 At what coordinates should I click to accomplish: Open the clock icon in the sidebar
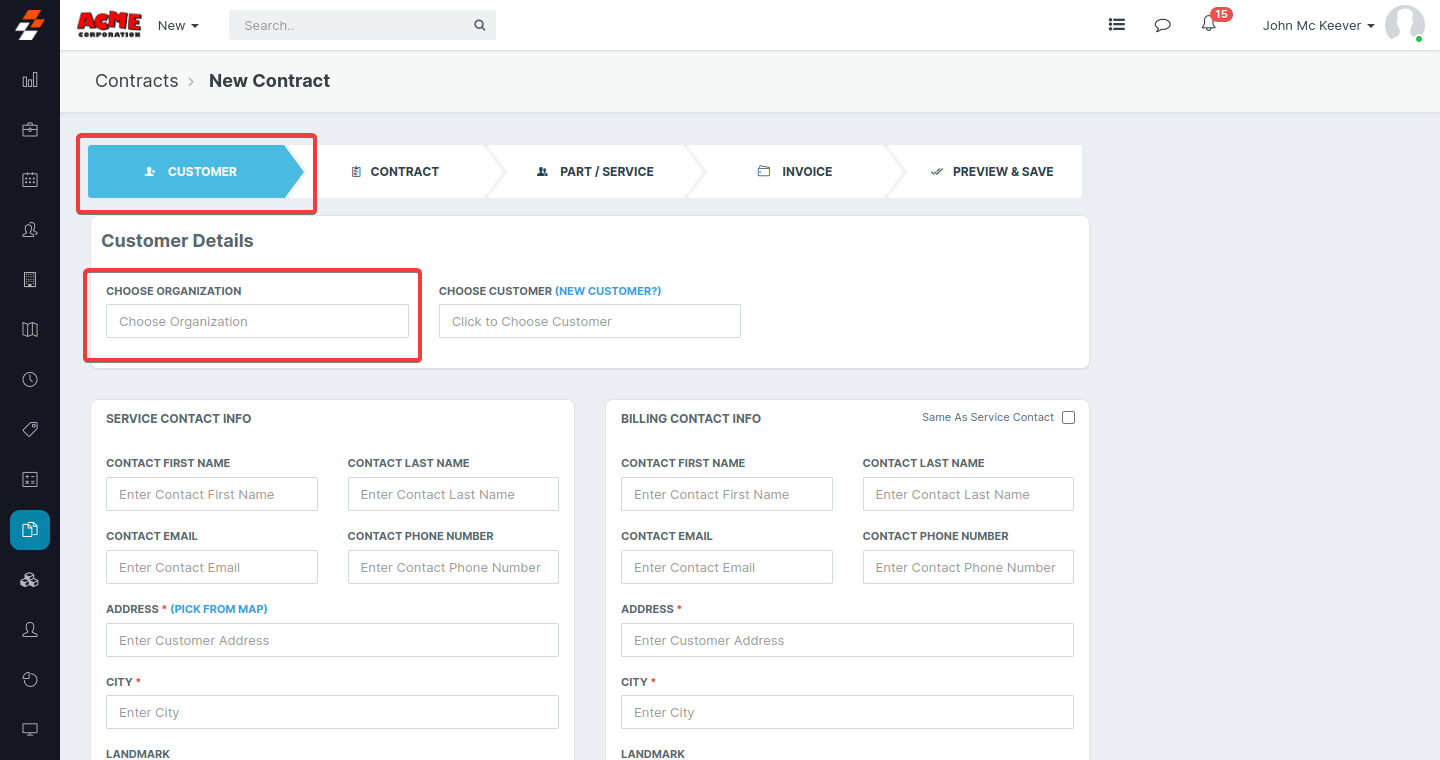tap(30, 380)
